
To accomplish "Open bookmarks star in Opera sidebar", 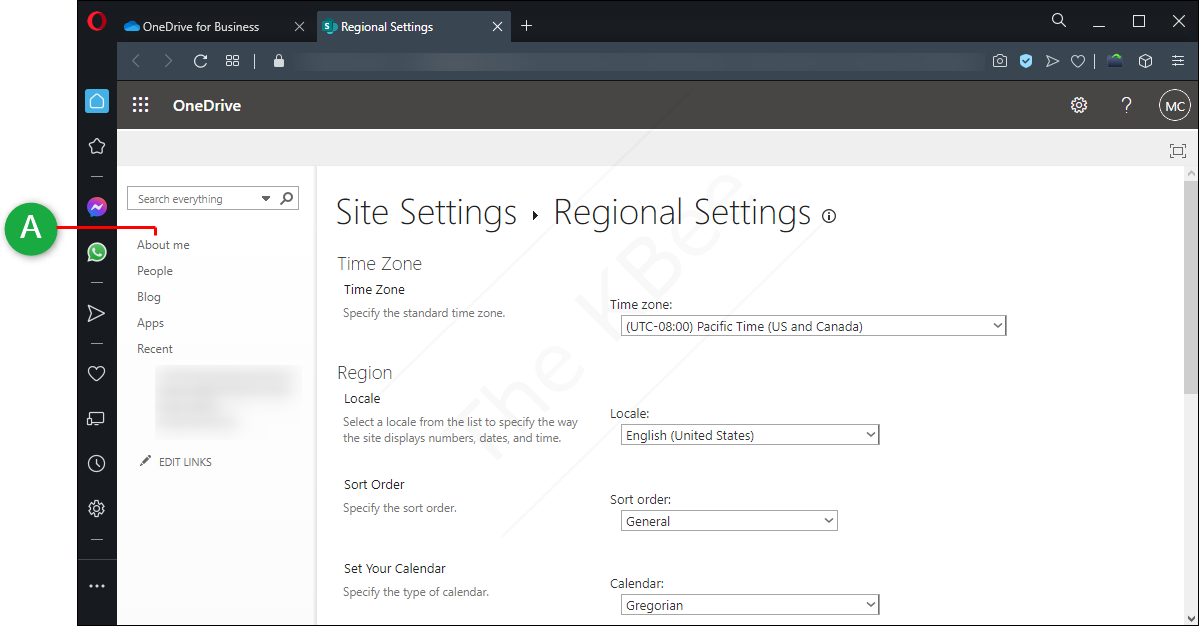I will [96, 146].
